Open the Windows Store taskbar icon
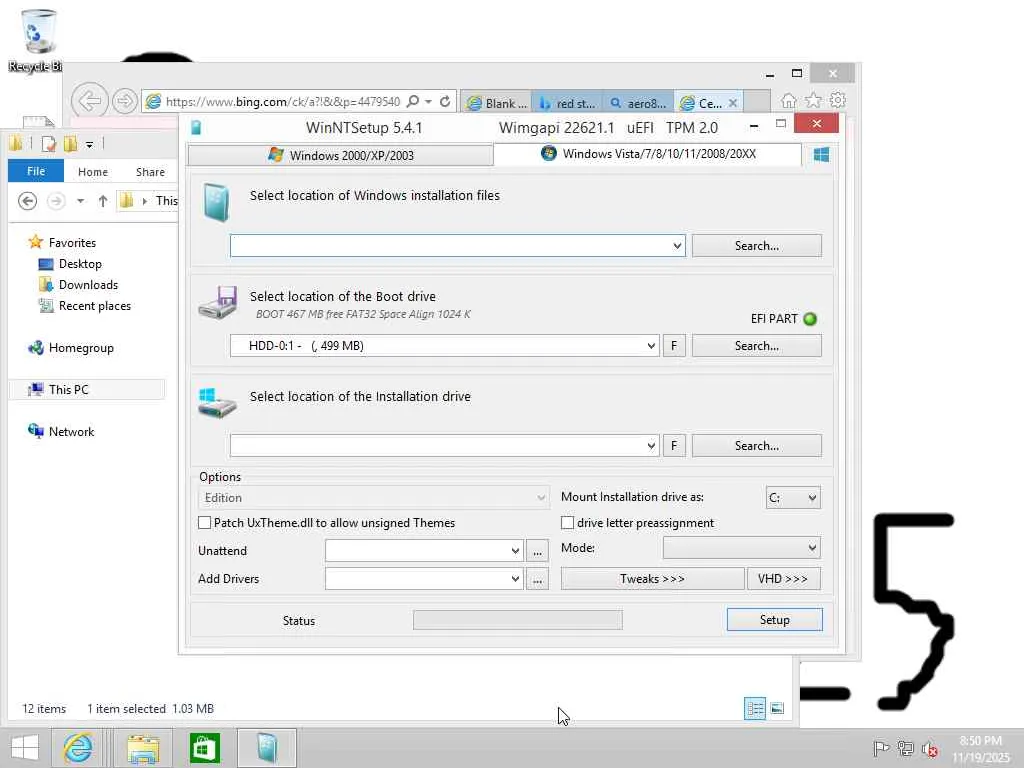 [204, 748]
